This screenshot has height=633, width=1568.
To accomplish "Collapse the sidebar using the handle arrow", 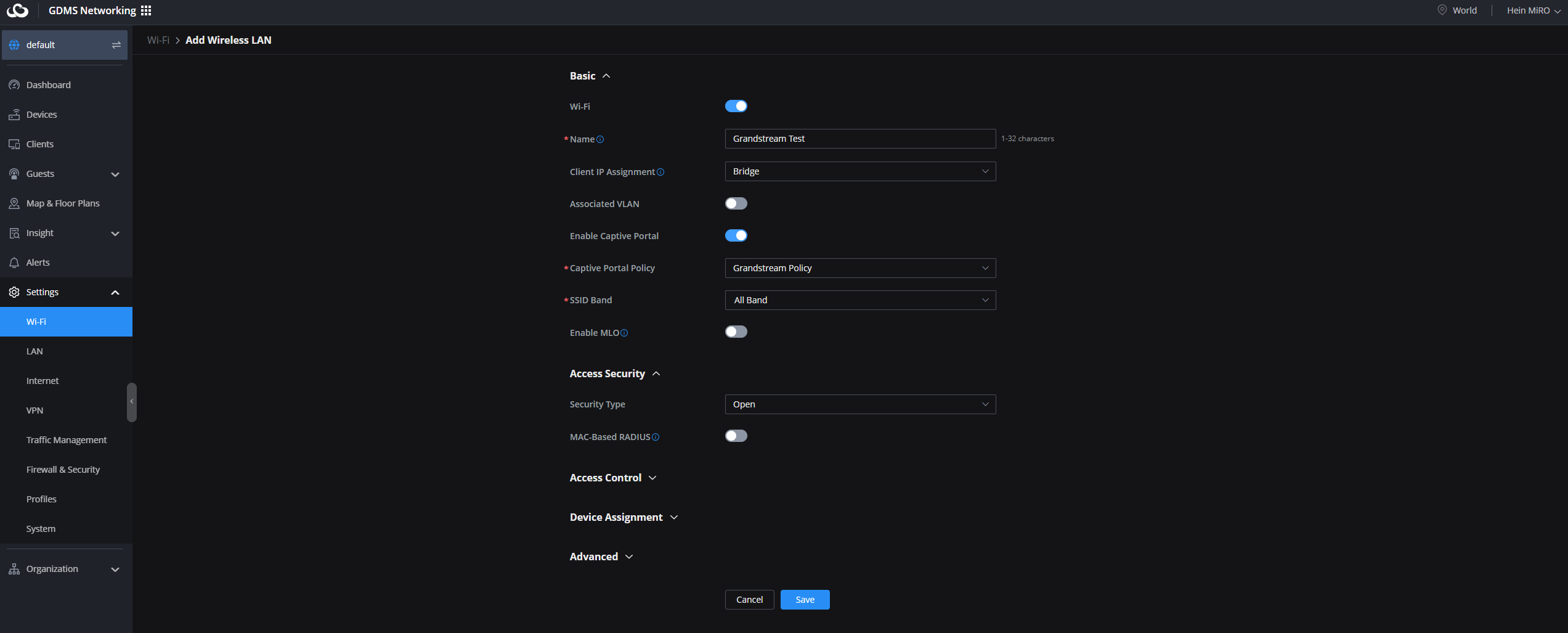I will click(131, 402).
